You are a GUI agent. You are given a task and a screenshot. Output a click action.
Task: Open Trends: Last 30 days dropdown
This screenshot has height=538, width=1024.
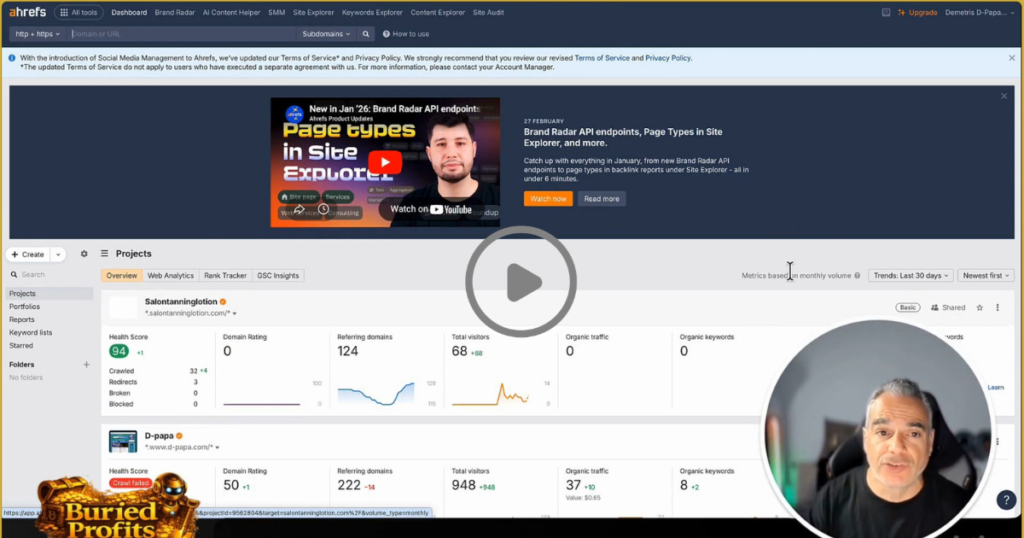pyautogui.click(x=910, y=276)
